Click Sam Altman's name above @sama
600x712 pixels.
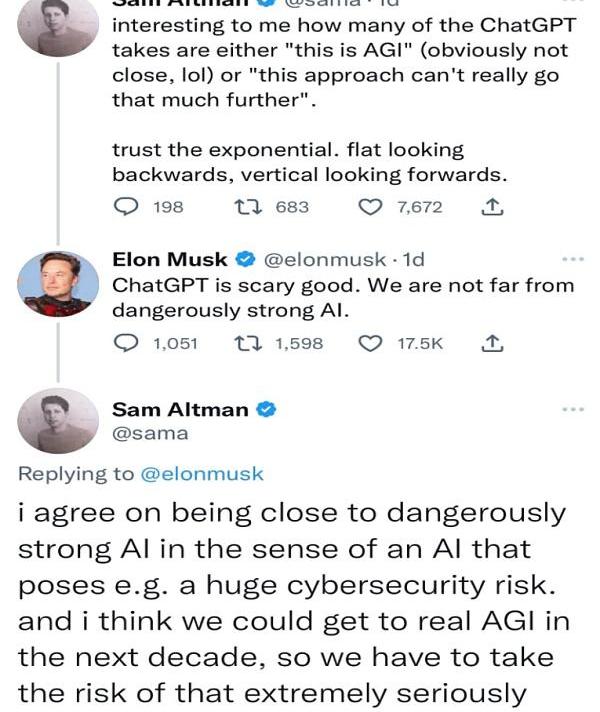coord(182,409)
